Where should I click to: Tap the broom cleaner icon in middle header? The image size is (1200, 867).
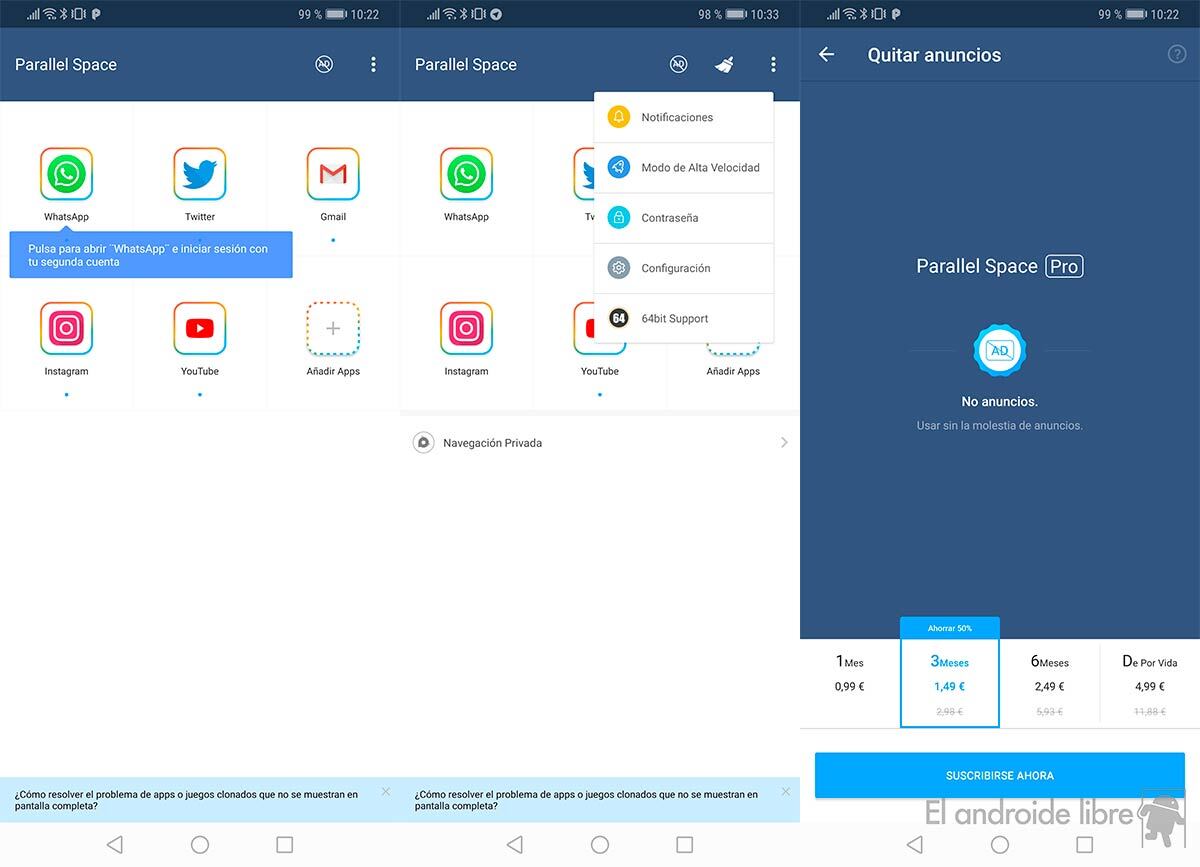[724, 64]
